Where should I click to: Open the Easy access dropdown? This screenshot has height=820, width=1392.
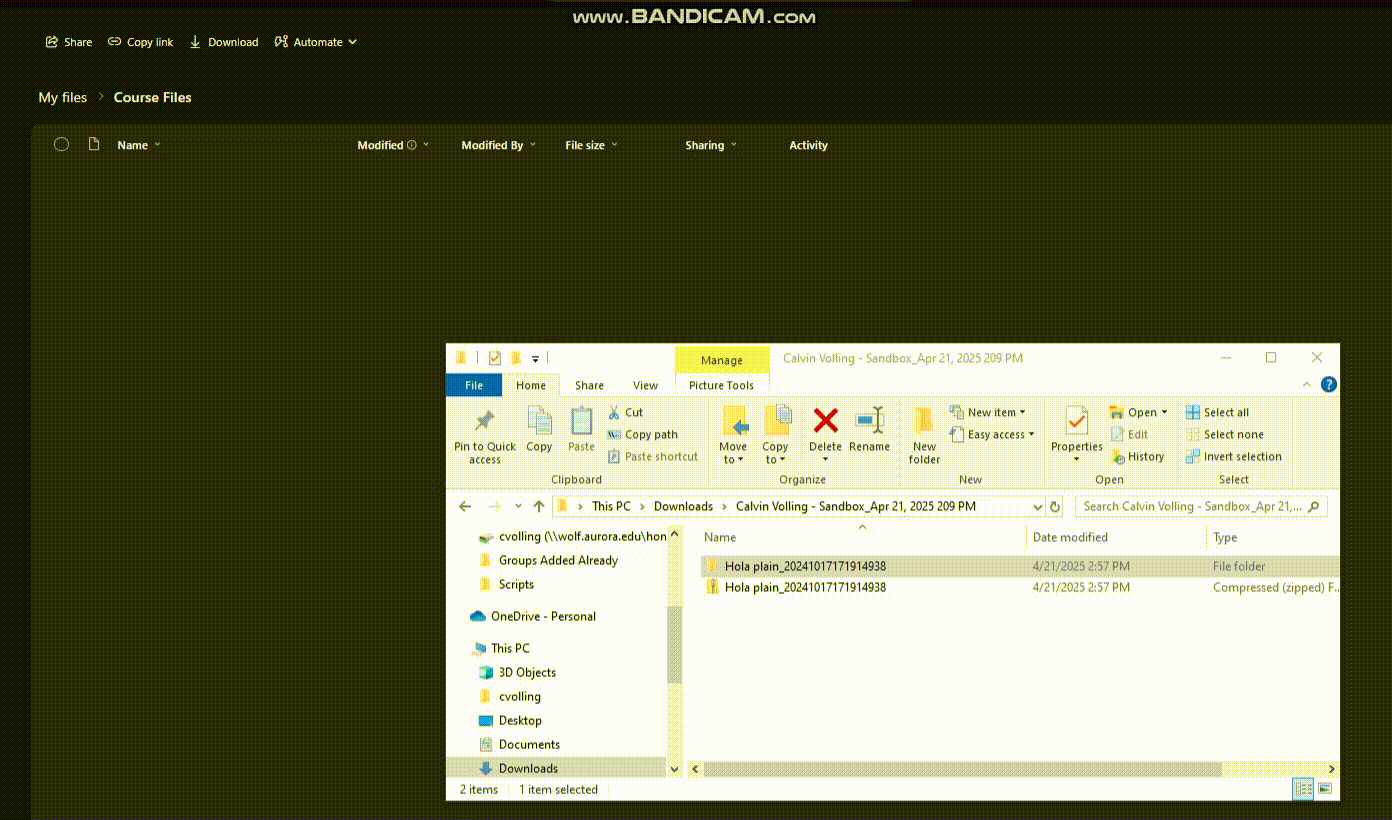pyautogui.click(x=991, y=434)
